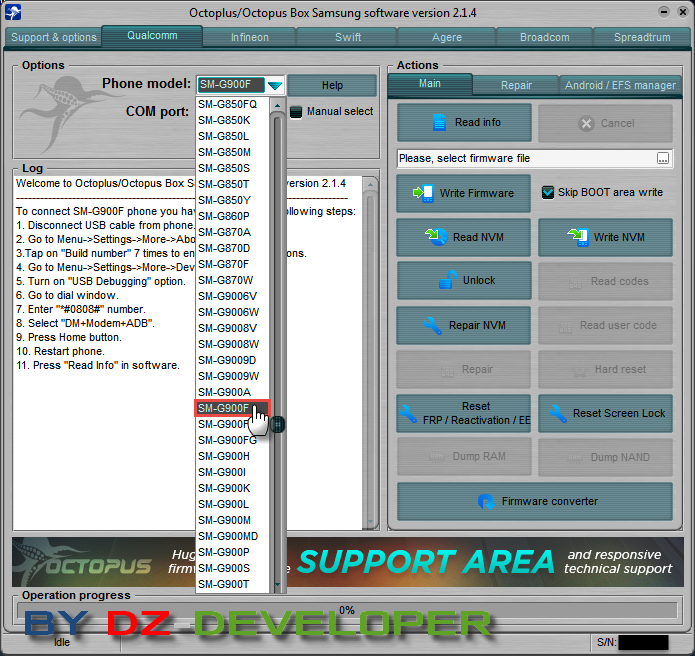Click the Reset Screen Lock wrench icon
The image size is (695, 656).
tap(557, 414)
